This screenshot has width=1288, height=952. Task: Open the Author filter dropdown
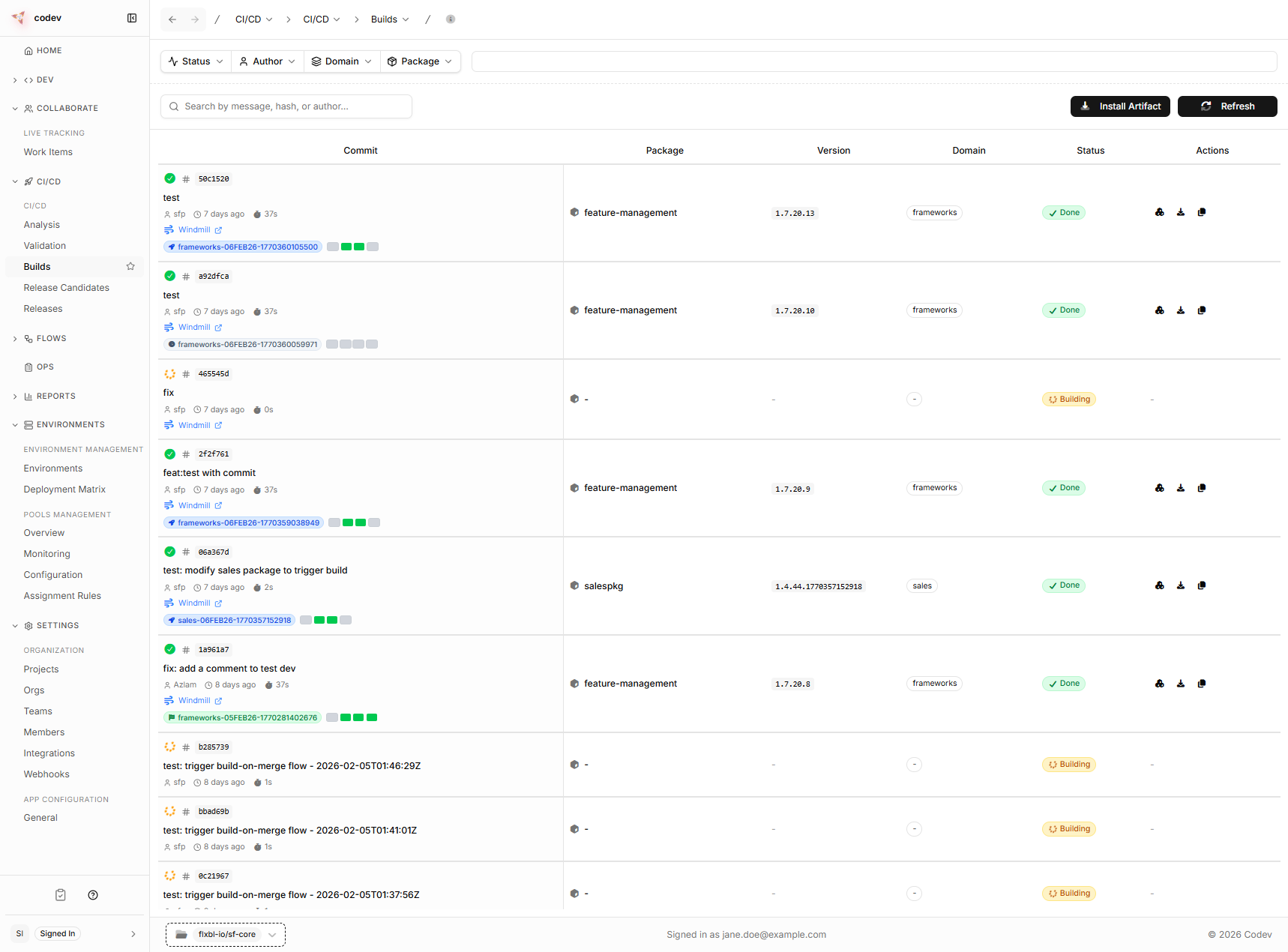(x=267, y=61)
